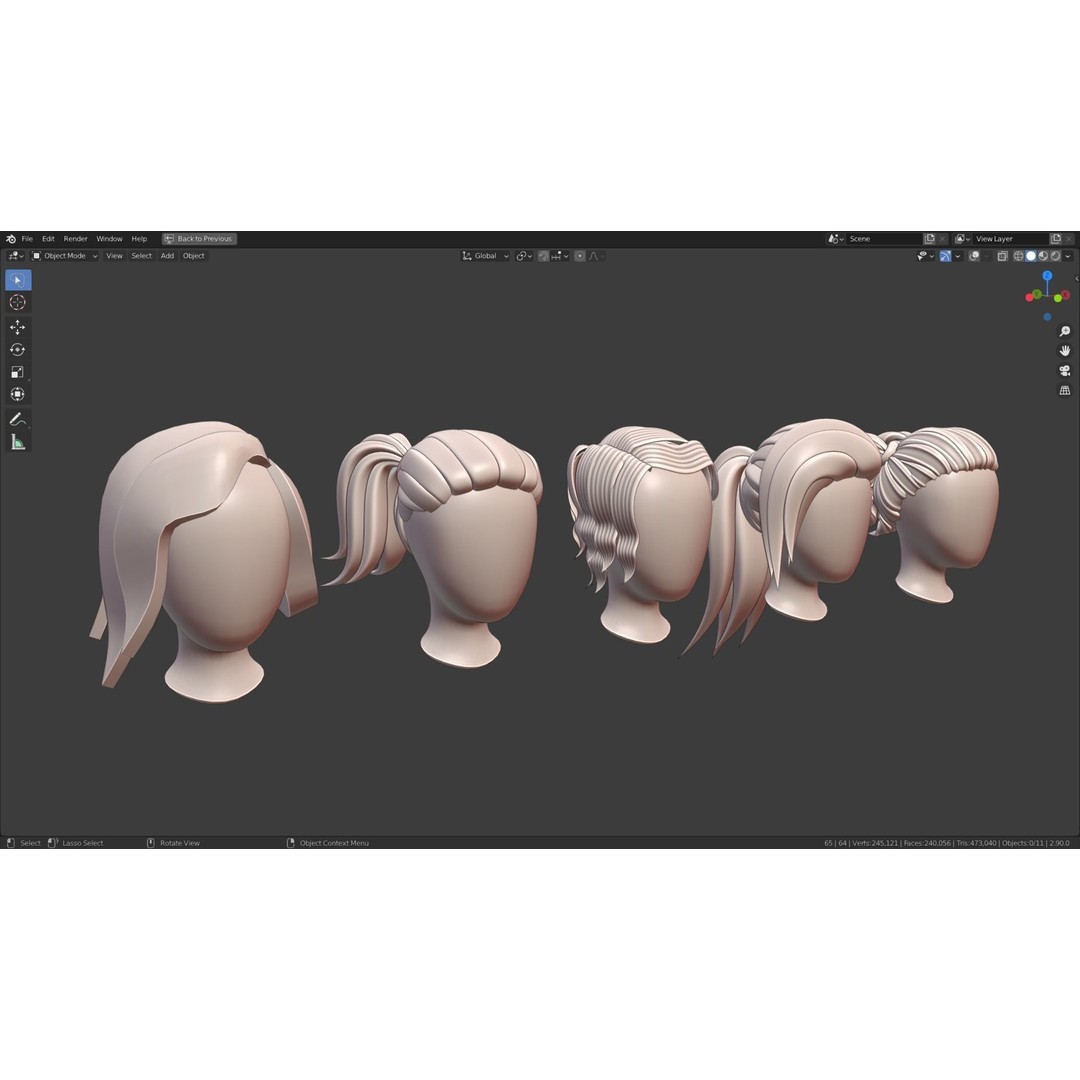Click the wavy-hair head model

click(x=644, y=537)
